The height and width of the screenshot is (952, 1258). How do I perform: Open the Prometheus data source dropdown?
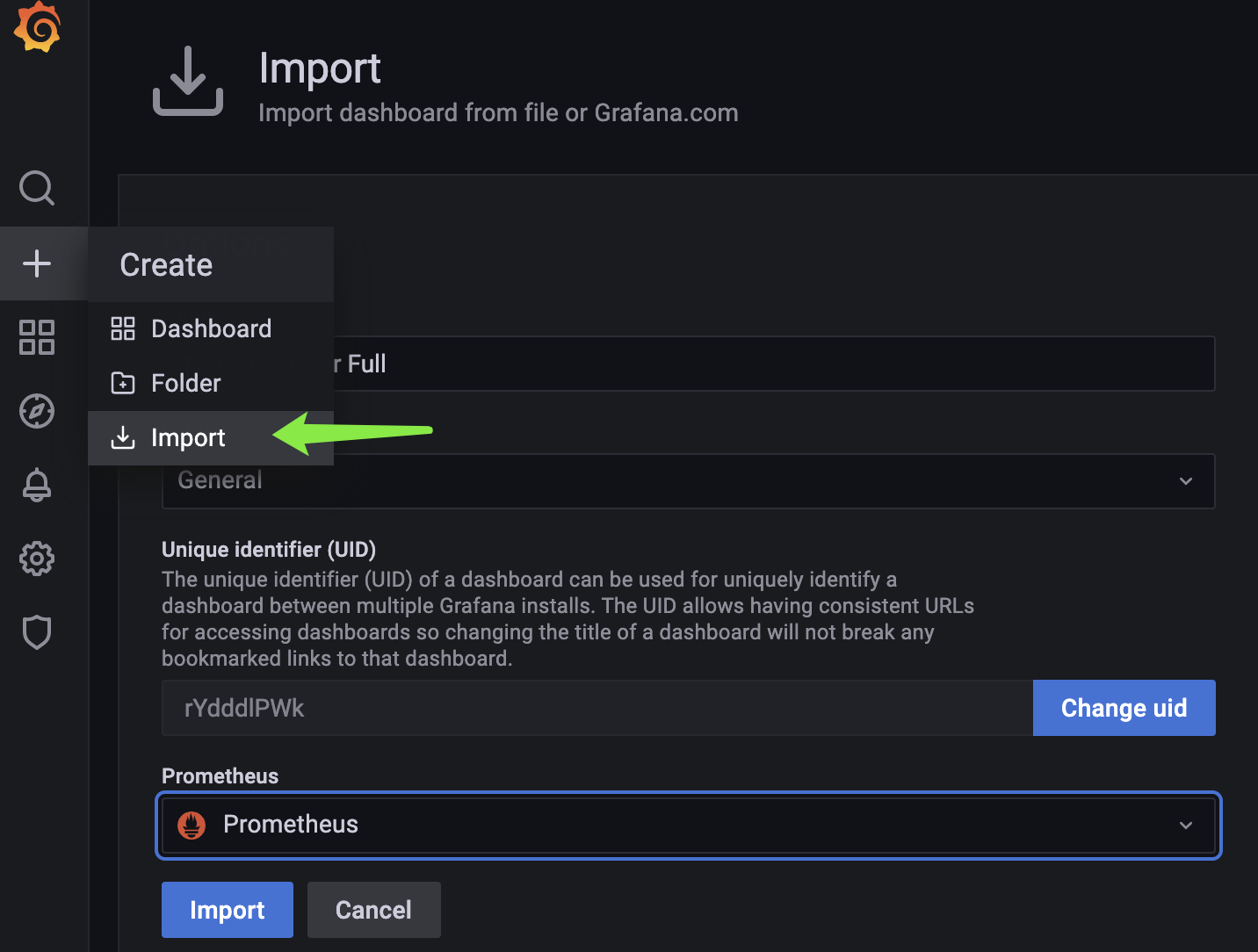pyautogui.click(x=689, y=826)
